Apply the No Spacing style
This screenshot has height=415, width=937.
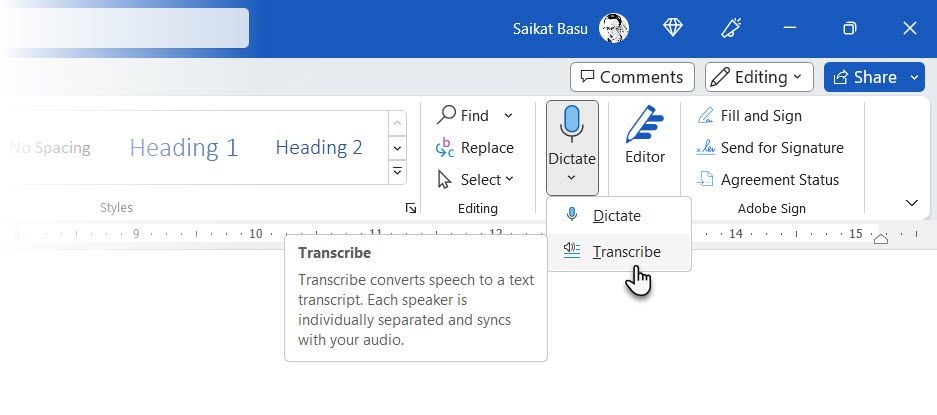pos(50,148)
